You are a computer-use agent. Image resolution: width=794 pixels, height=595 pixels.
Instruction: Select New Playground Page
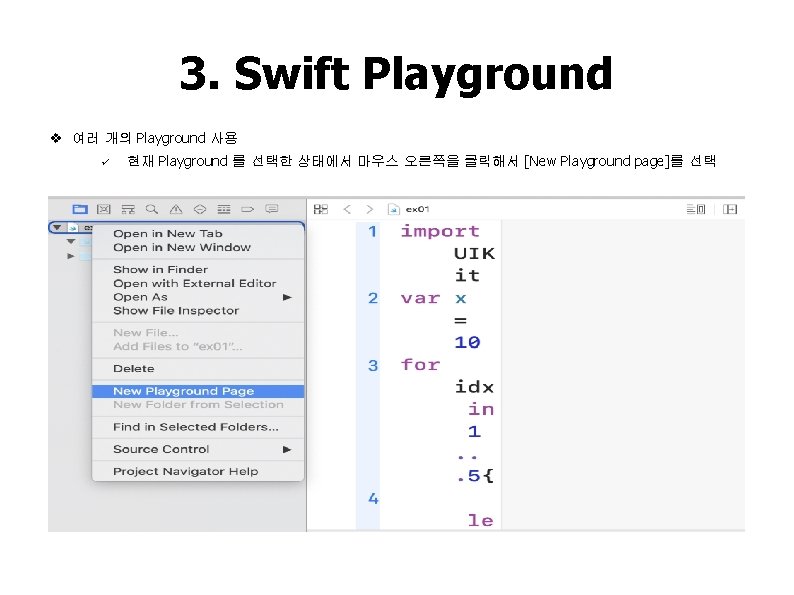[198, 391]
